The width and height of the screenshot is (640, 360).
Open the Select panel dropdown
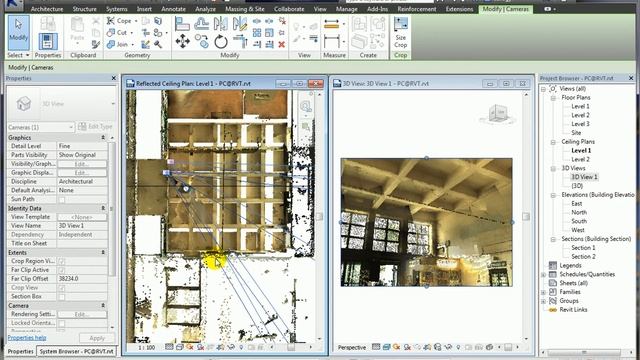(18, 55)
